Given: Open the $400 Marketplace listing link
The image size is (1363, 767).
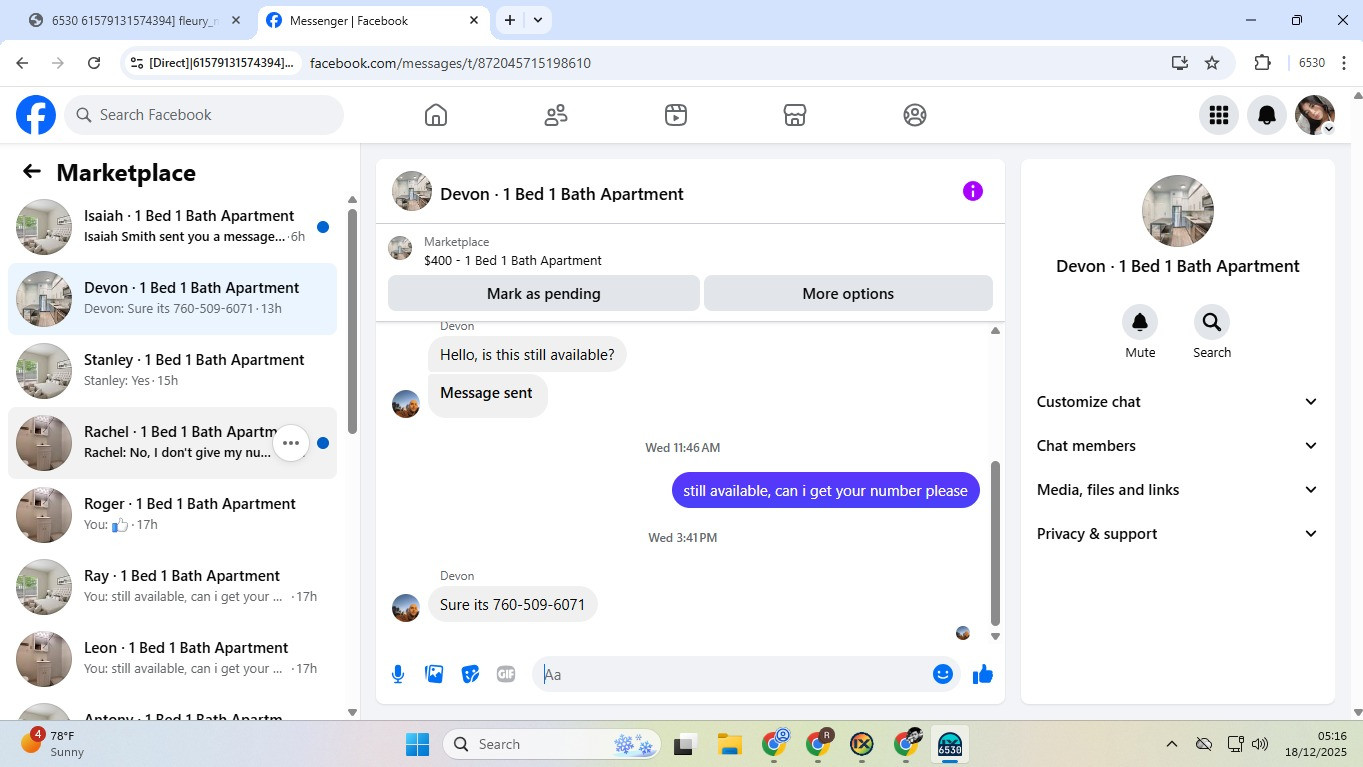Looking at the screenshot, I should pos(513,261).
